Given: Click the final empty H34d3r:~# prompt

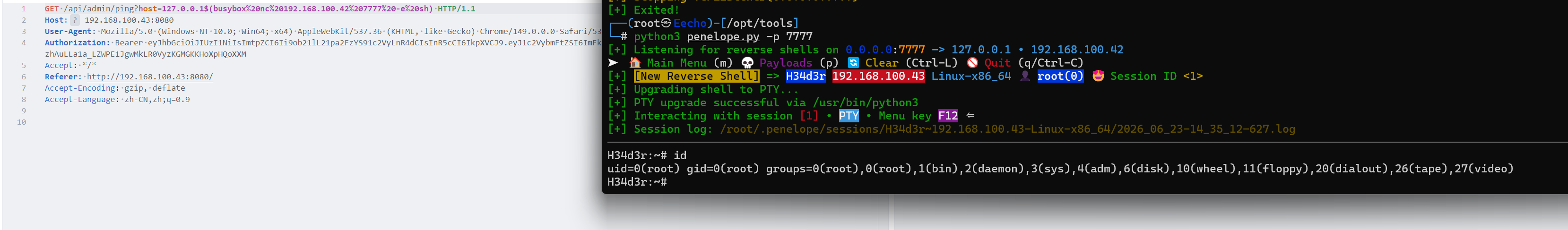Looking at the screenshot, I should coord(637,182).
